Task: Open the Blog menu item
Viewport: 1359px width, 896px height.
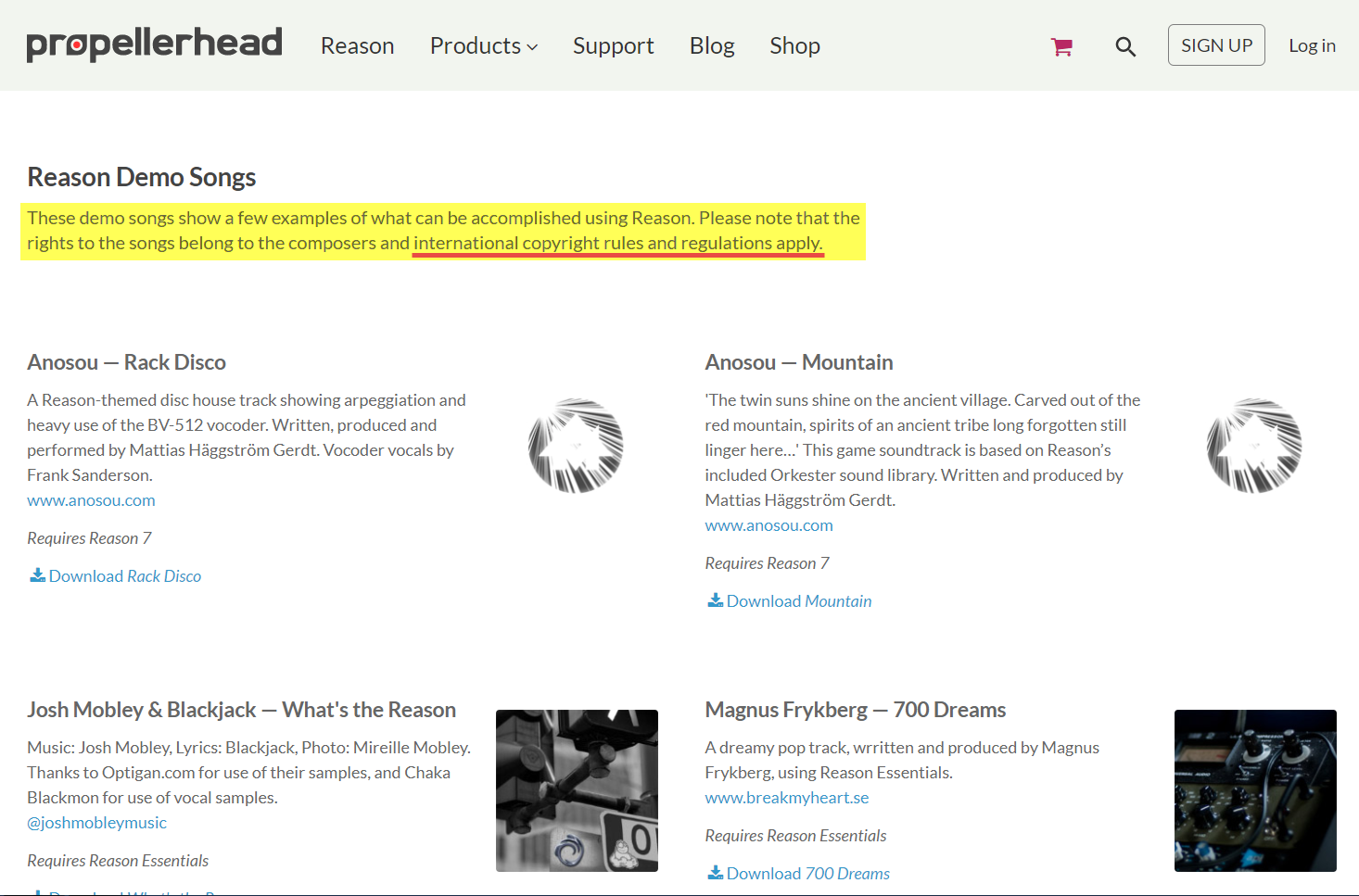Action: click(712, 45)
